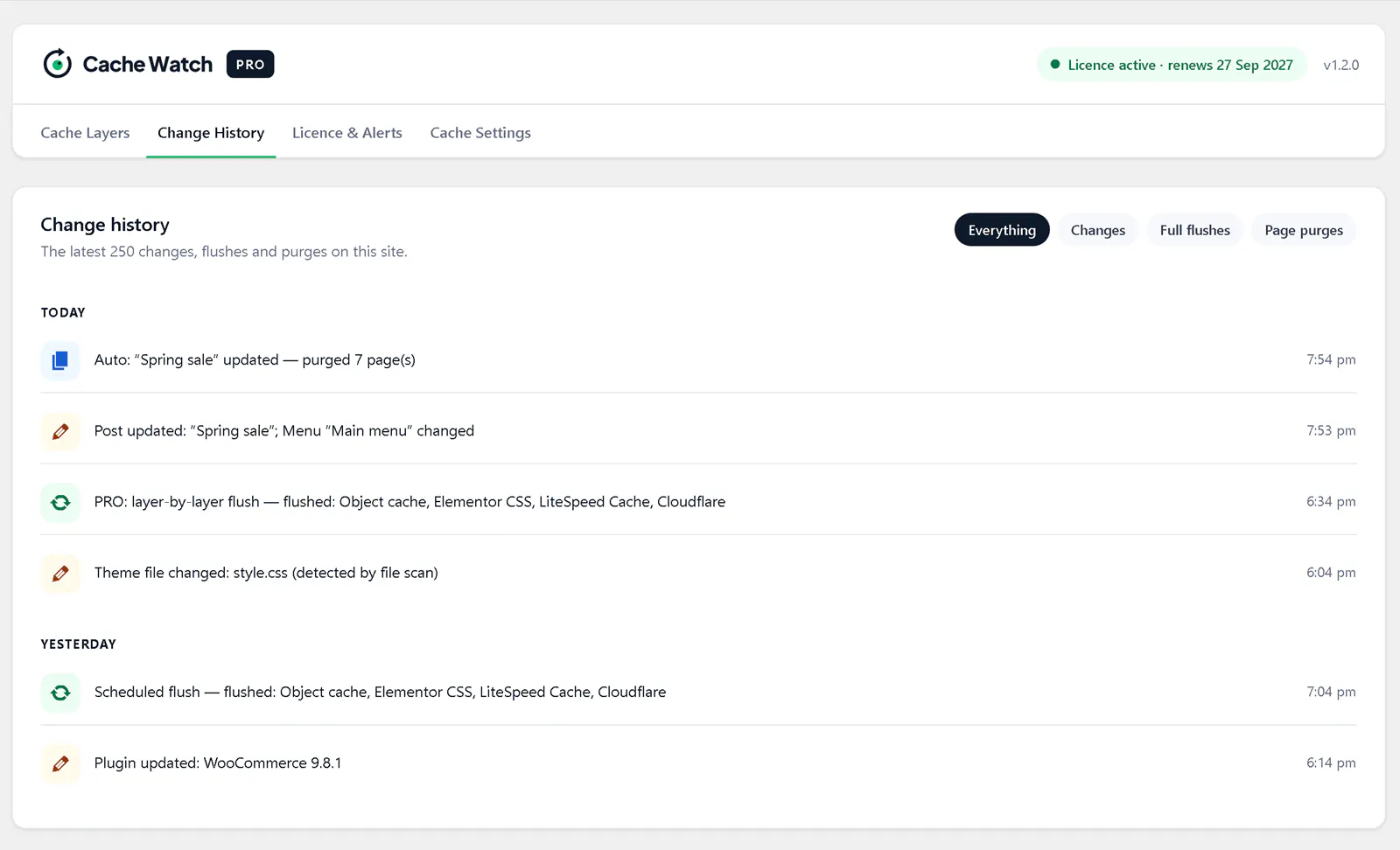Filter the list to Page purges
Screen dimensions: 1400x850
[1304, 230]
